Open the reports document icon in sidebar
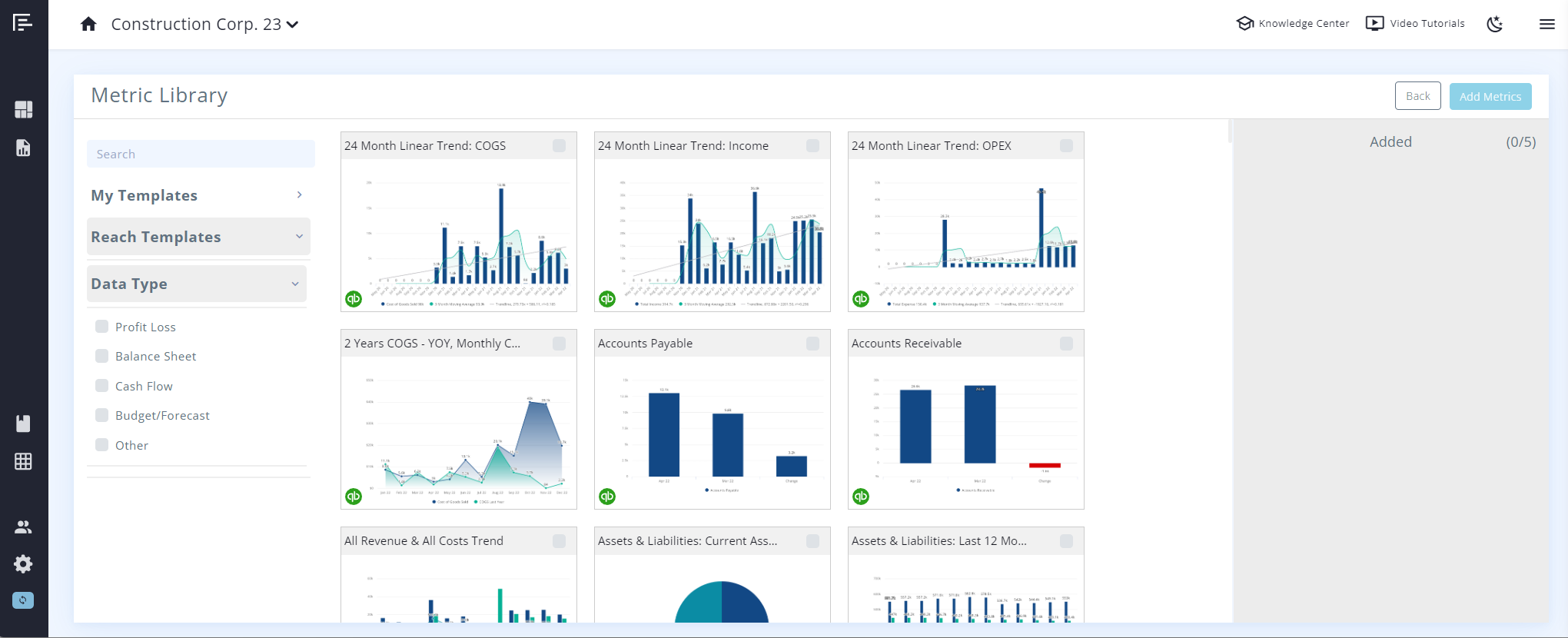 pos(23,148)
